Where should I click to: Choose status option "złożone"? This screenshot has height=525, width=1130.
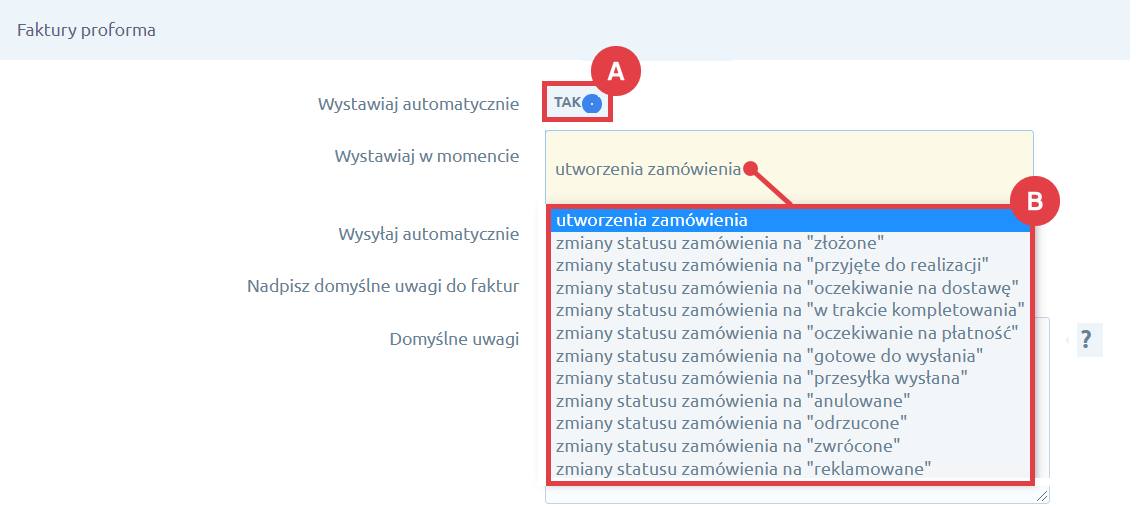pyautogui.click(x=720, y=243)
